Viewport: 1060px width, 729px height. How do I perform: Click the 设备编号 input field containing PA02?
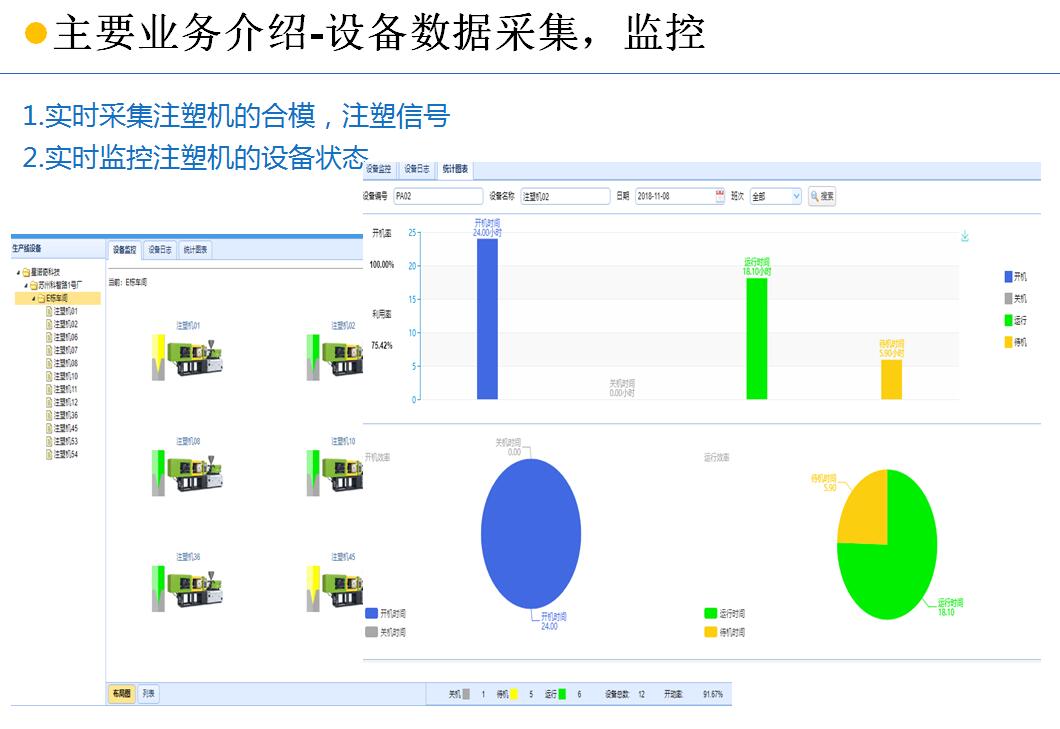pyautogui.click(x=437, y=197)
